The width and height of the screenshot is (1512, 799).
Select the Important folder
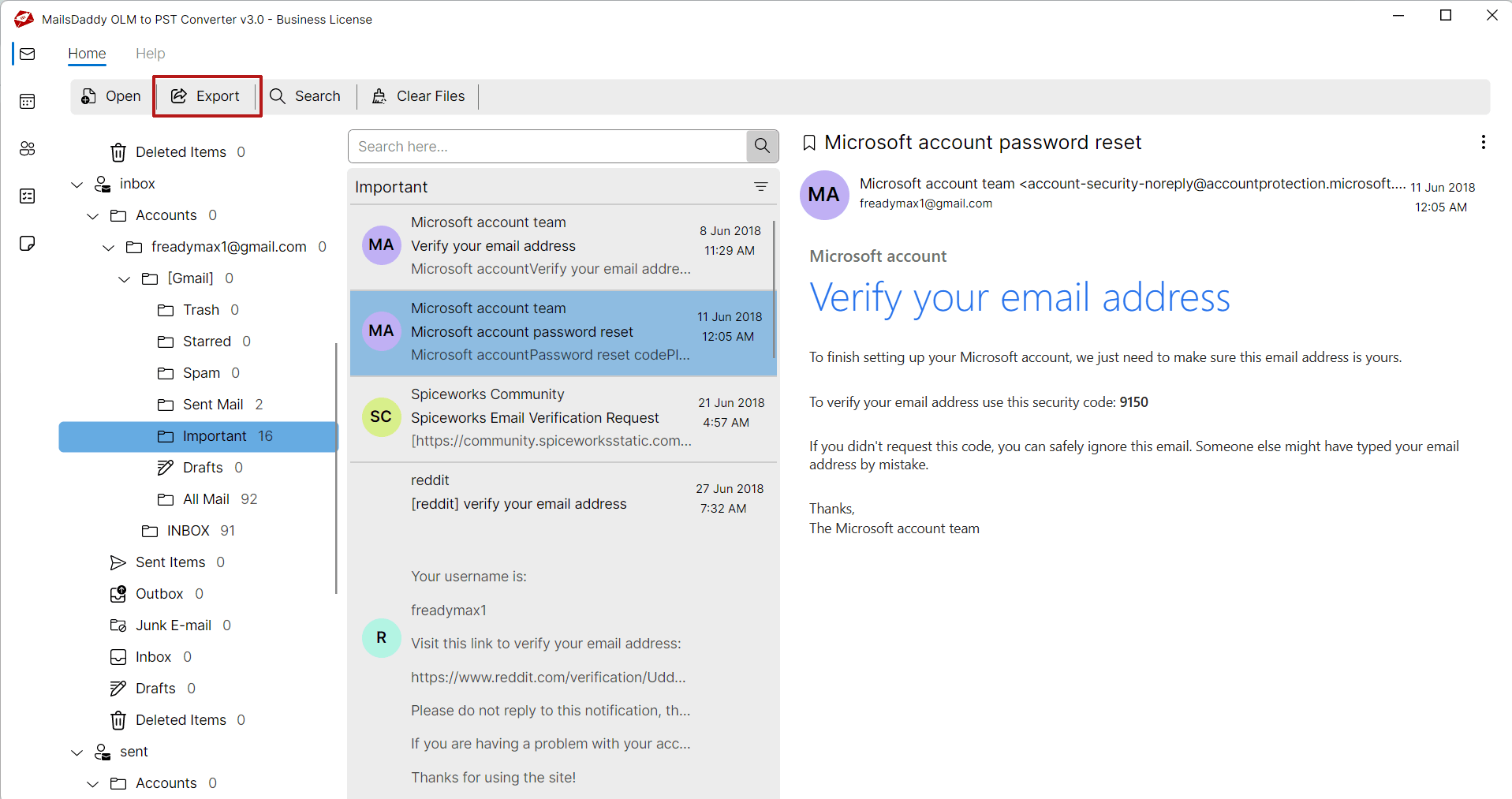point(199,436)
